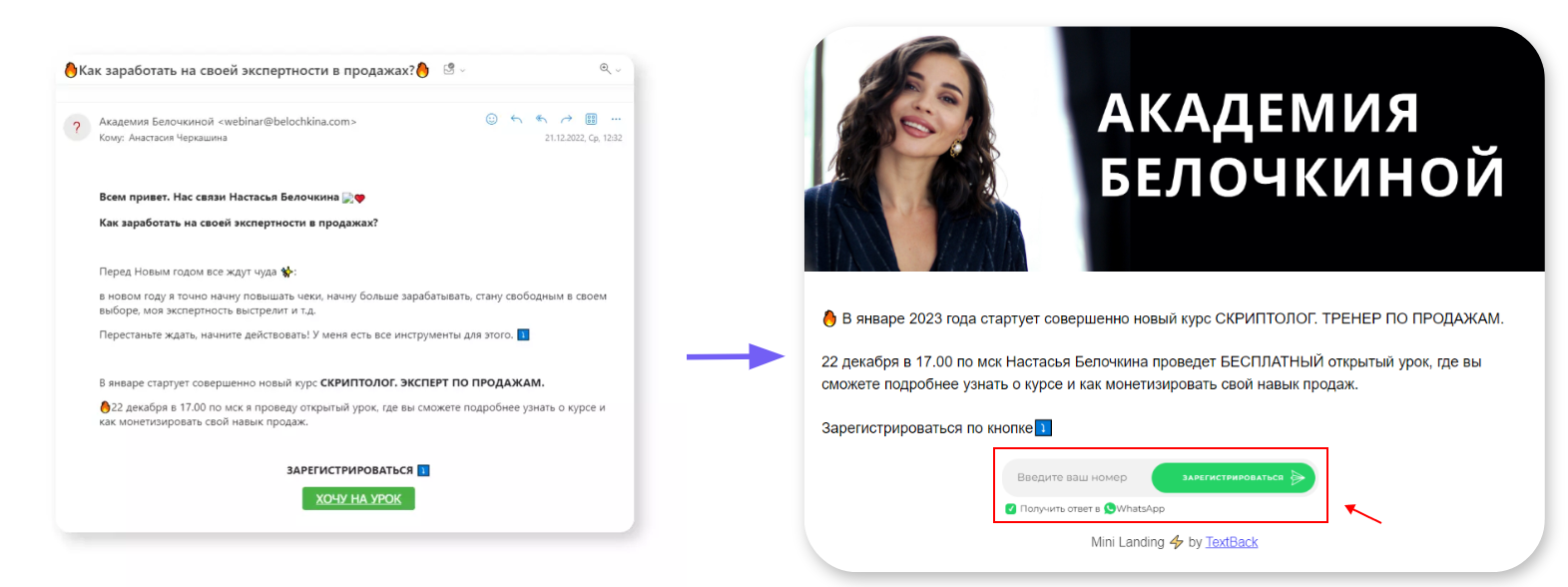Open the TextBack link in footer

click(x=1232, y=542)
